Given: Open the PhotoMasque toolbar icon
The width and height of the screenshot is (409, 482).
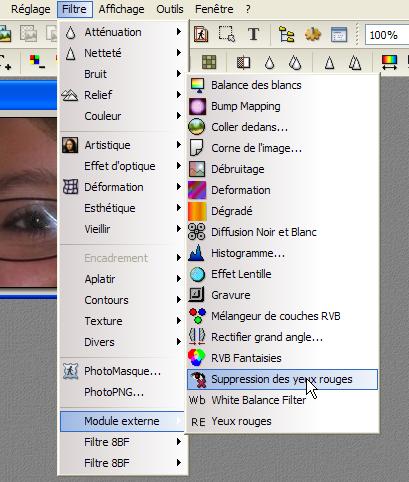Looking at the screenshot, I should click(201, 34).
